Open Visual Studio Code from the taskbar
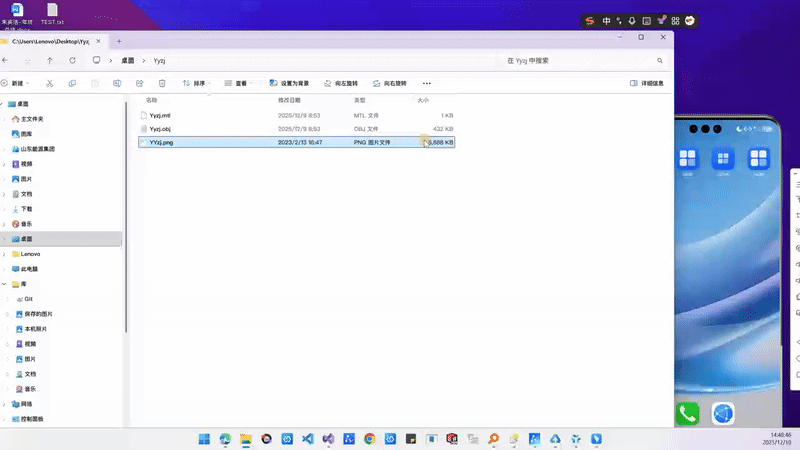 (308, 439)
